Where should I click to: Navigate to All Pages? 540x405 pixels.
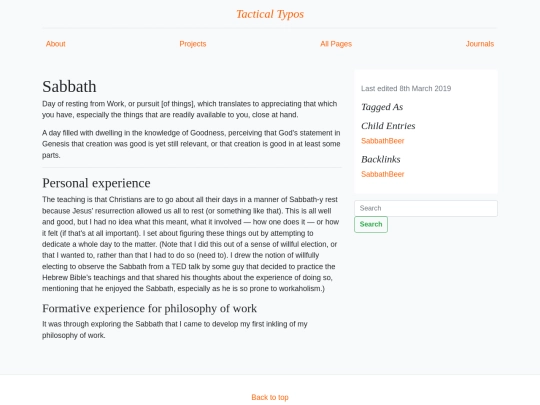[x=336, y=44]
